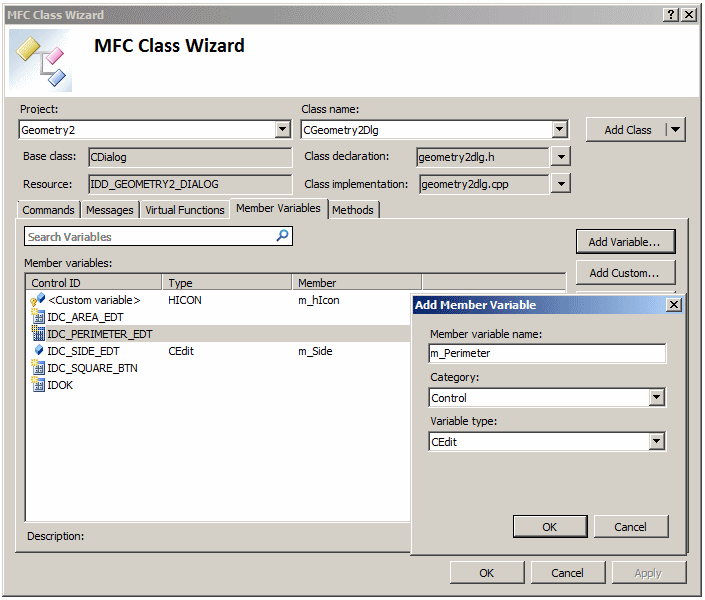Click the Custom variable key icon
Viewport: 705px width, 600px height.
coord(37,300)
